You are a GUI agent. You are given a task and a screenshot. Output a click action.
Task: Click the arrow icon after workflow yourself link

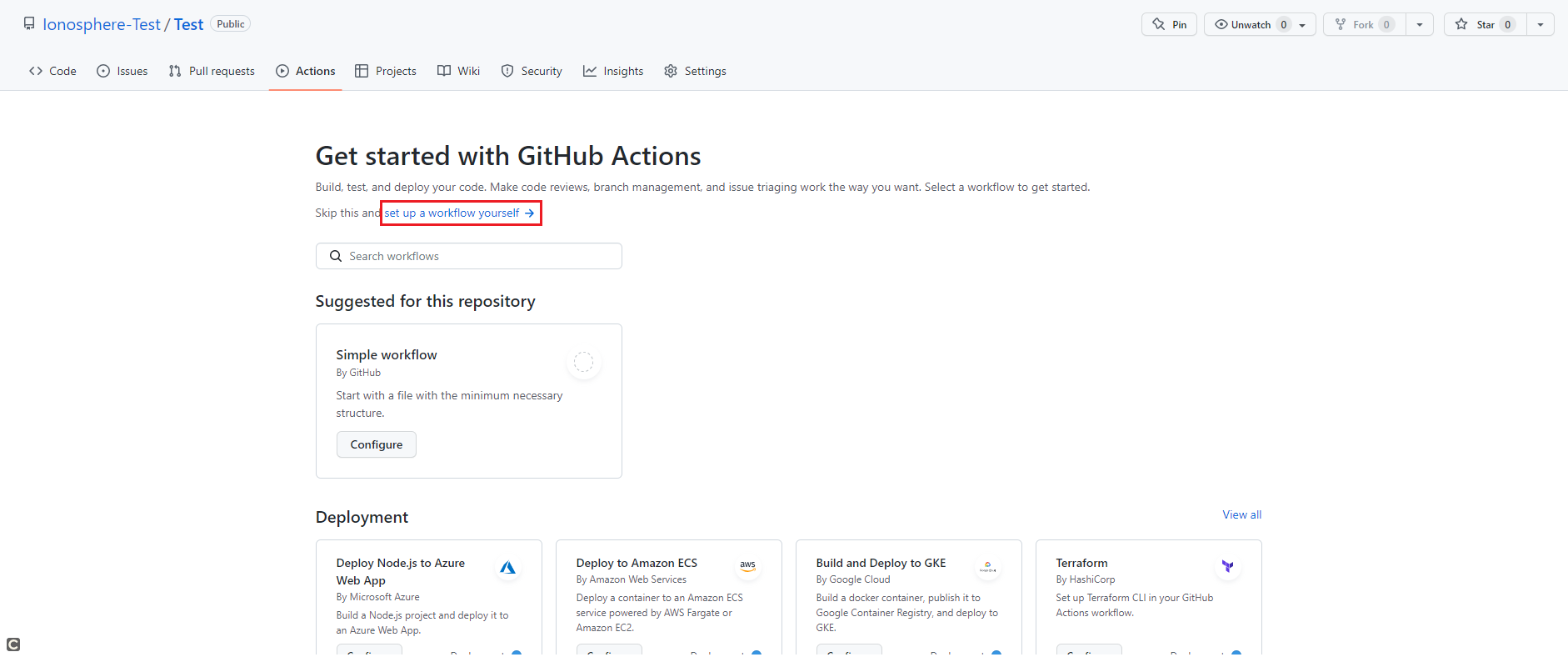tap(529, 213)
